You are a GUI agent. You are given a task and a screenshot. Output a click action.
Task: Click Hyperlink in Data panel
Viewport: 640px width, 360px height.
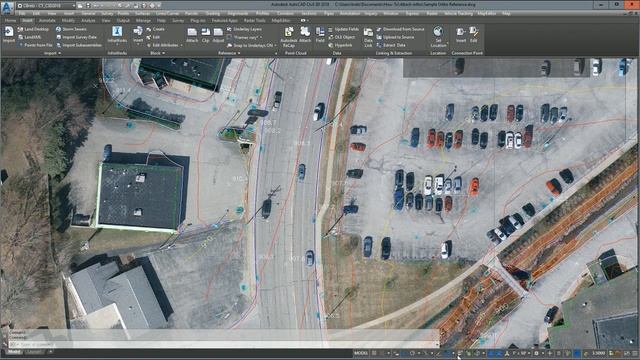point(340,45)
